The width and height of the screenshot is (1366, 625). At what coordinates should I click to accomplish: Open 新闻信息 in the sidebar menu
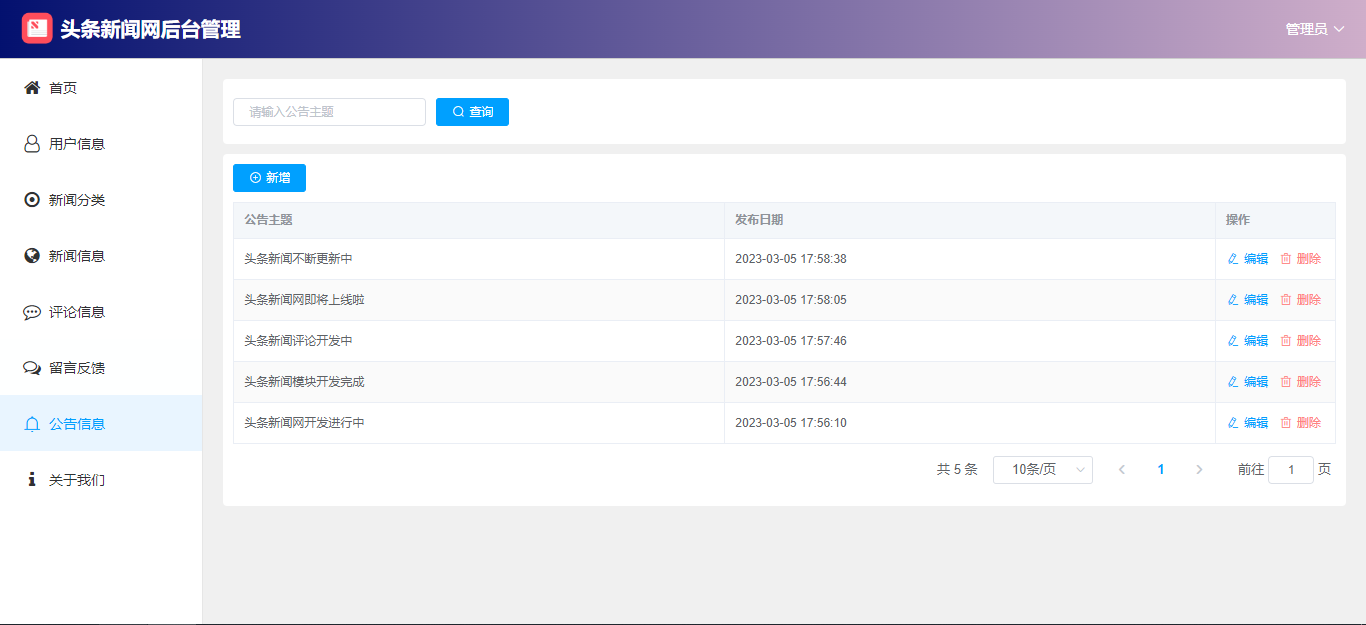(77, 256)
